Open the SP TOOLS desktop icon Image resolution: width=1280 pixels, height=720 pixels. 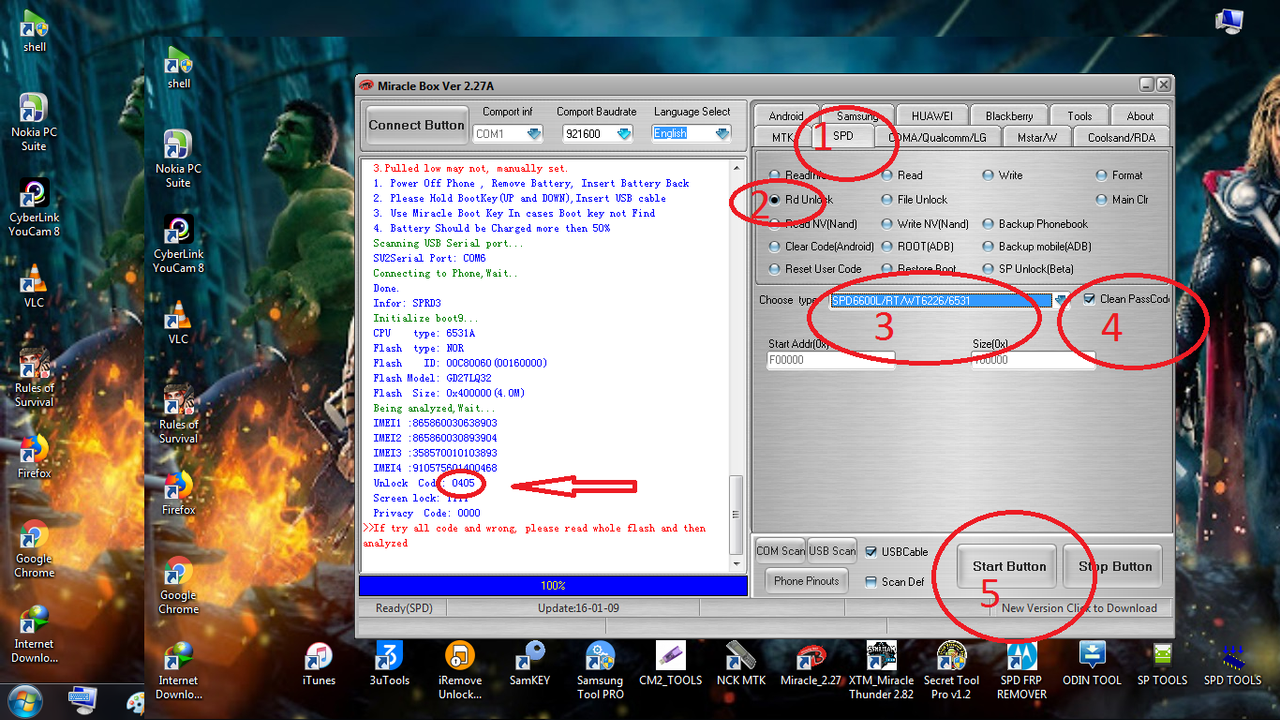(1162, 664)
